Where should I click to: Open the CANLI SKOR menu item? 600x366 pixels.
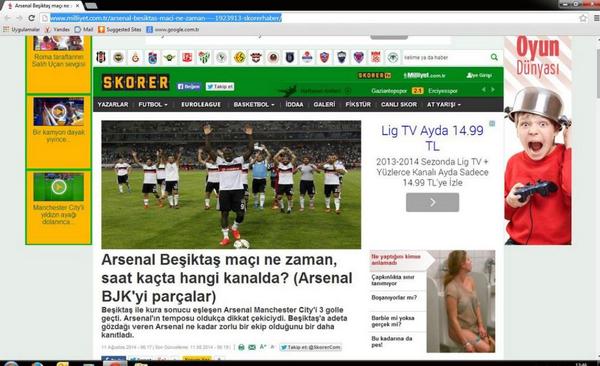399,105
